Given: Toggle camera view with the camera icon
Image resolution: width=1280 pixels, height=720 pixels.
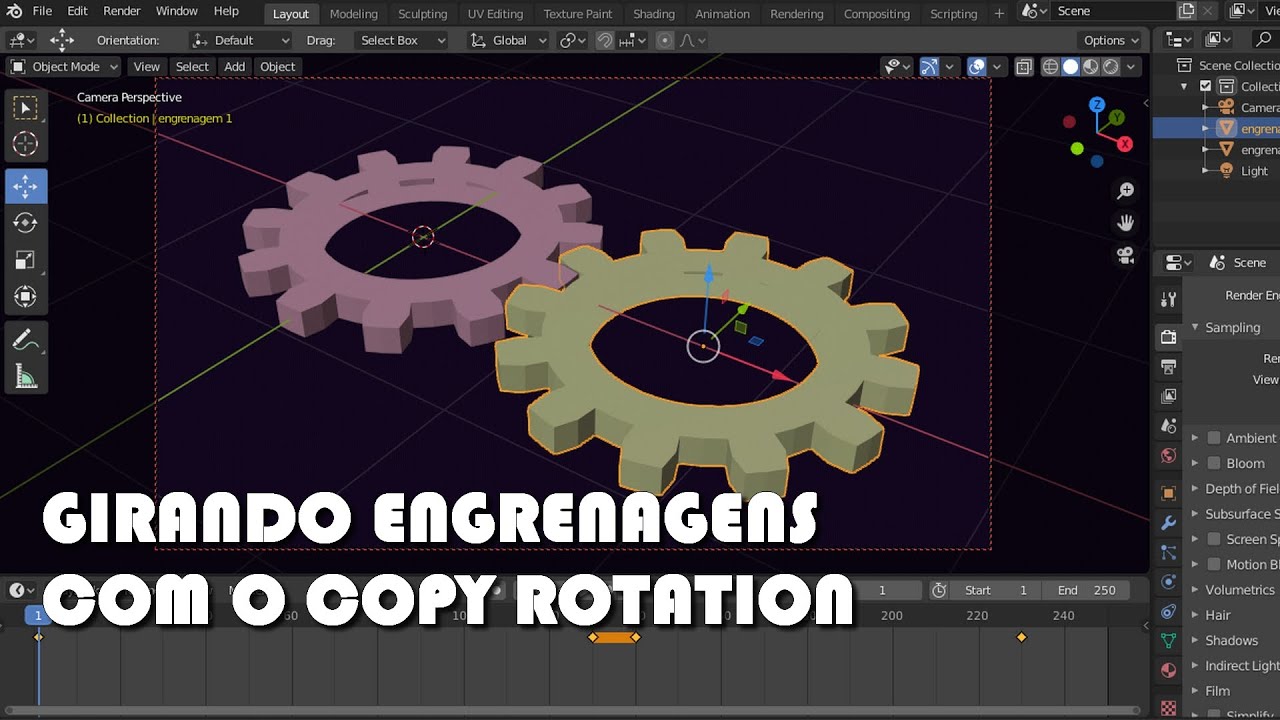Looking at the screenshot, I should [1126, 255].
